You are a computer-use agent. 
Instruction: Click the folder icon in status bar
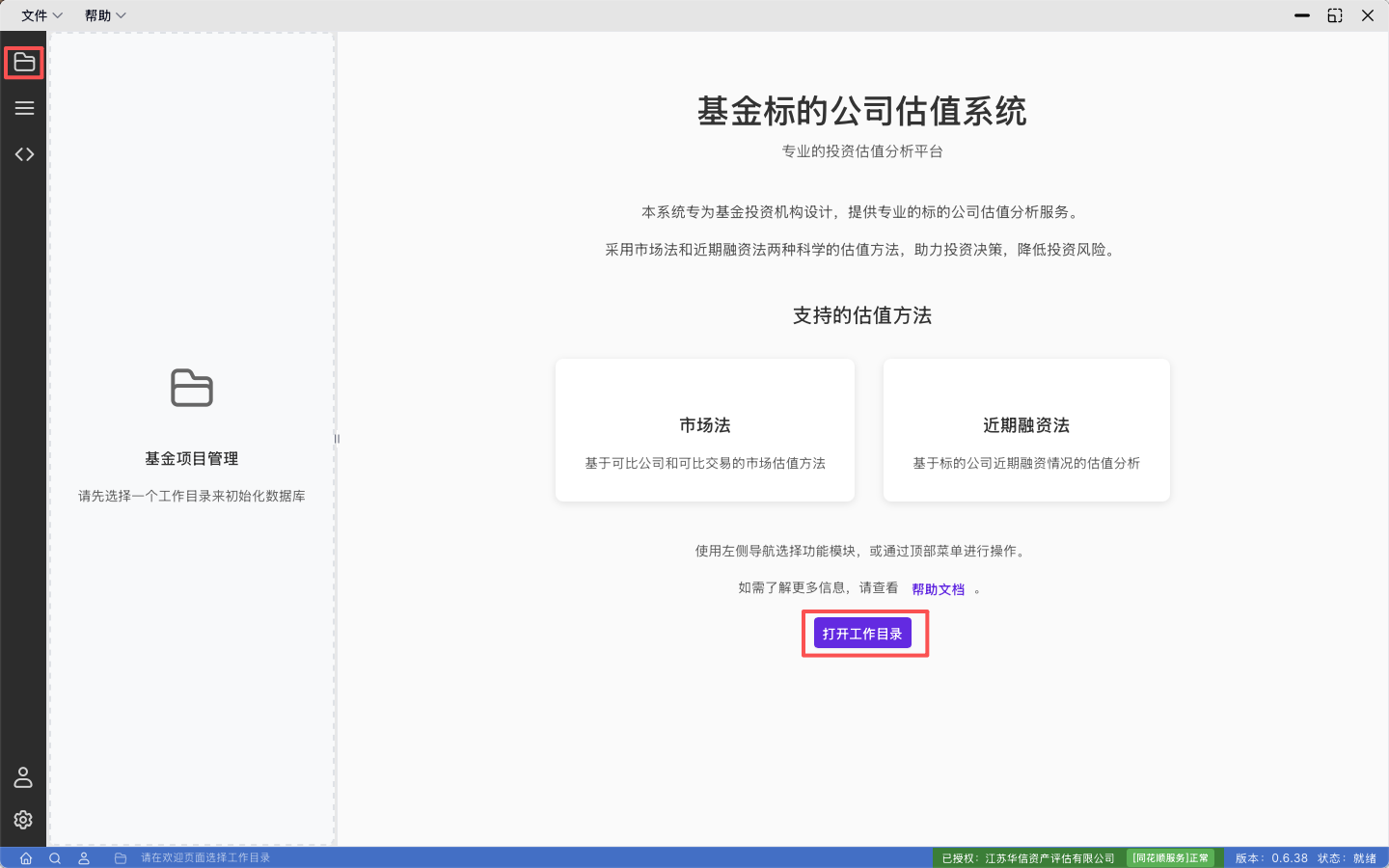tap(121, 858)
